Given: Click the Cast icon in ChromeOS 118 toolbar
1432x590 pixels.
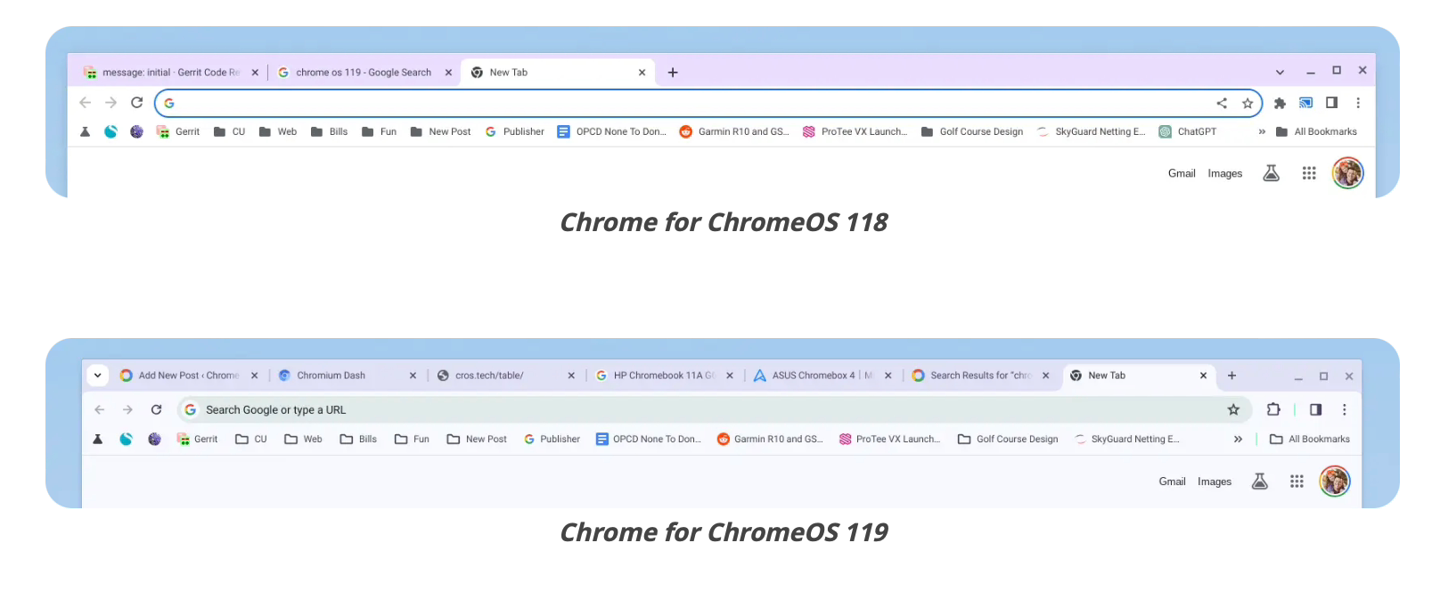Looking at the screenshot, I should click(x=1305, y=103).
